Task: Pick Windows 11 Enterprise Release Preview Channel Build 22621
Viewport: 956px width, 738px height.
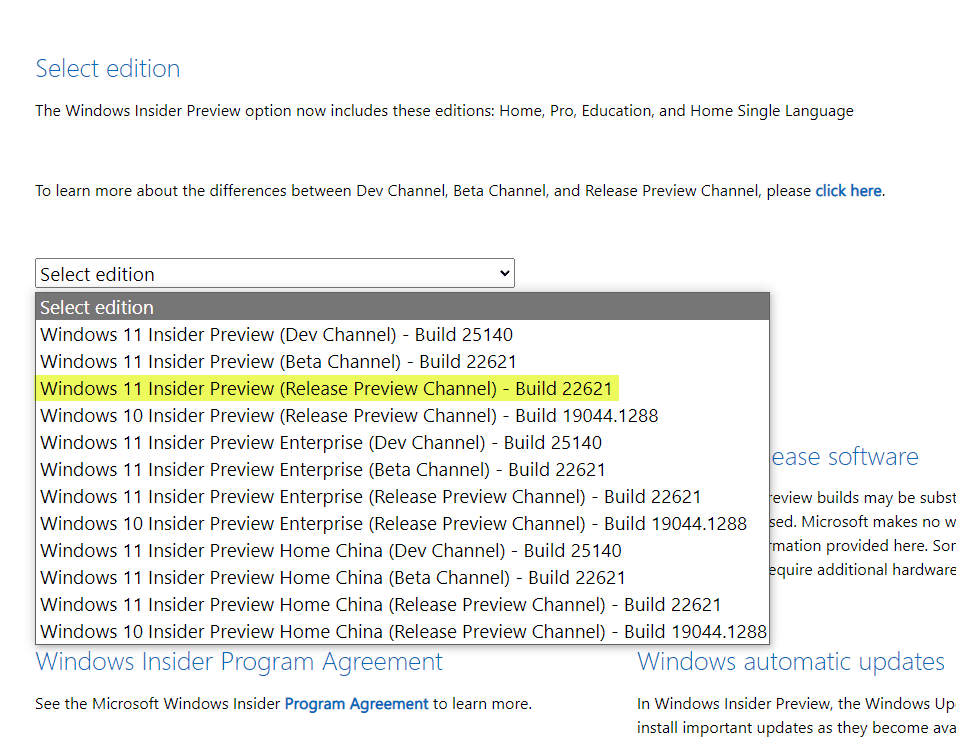Action: tap(370, 496)
